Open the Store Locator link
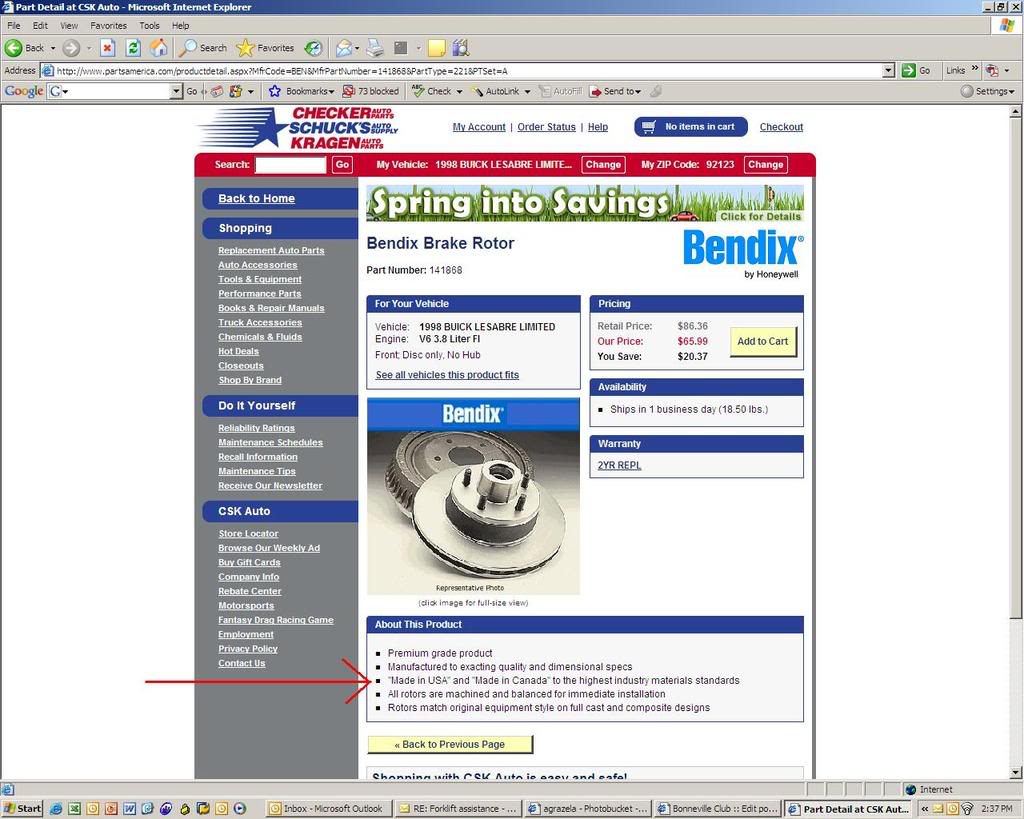The width and height of the screenshot is (1024, 819). click(248, 534)
